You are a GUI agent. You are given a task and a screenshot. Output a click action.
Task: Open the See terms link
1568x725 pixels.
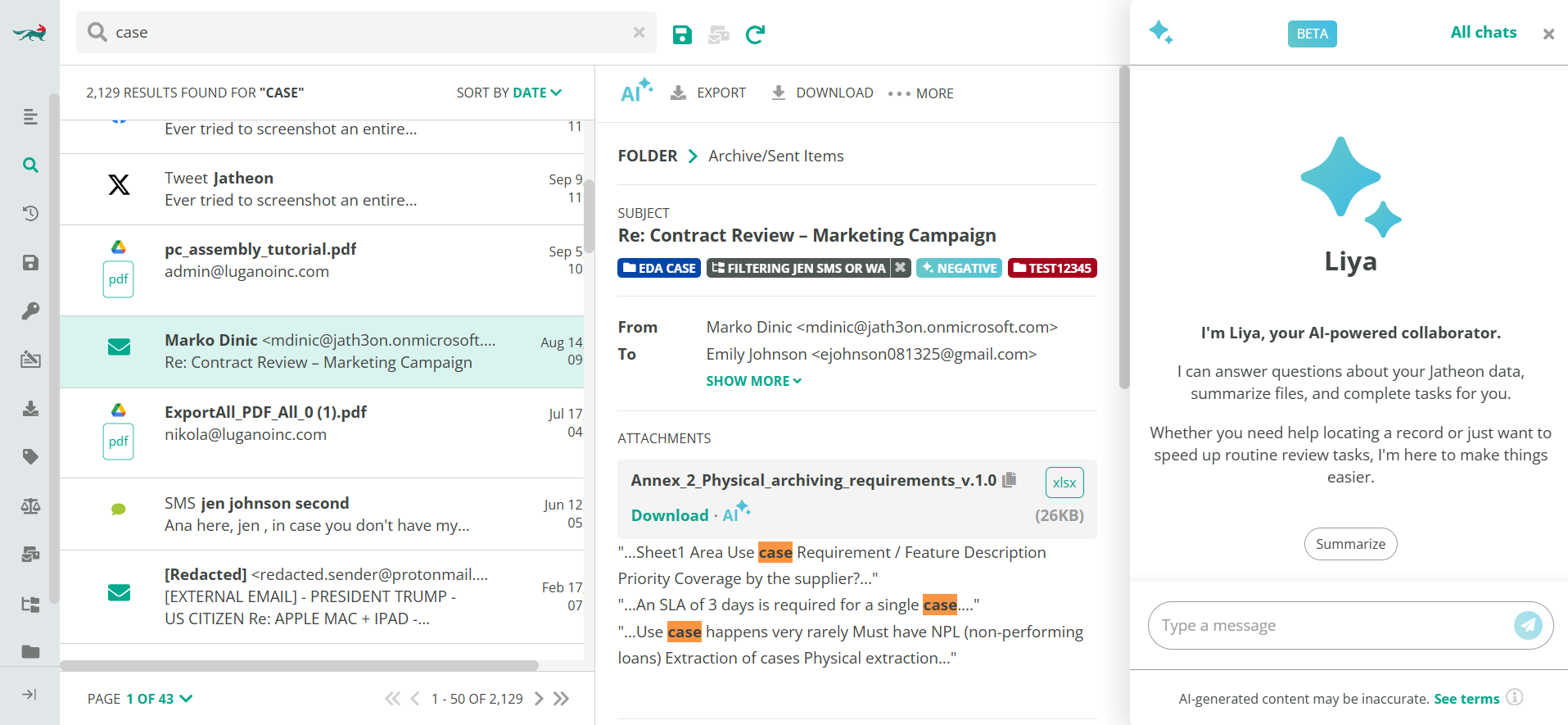click(x=1466, y=699)
